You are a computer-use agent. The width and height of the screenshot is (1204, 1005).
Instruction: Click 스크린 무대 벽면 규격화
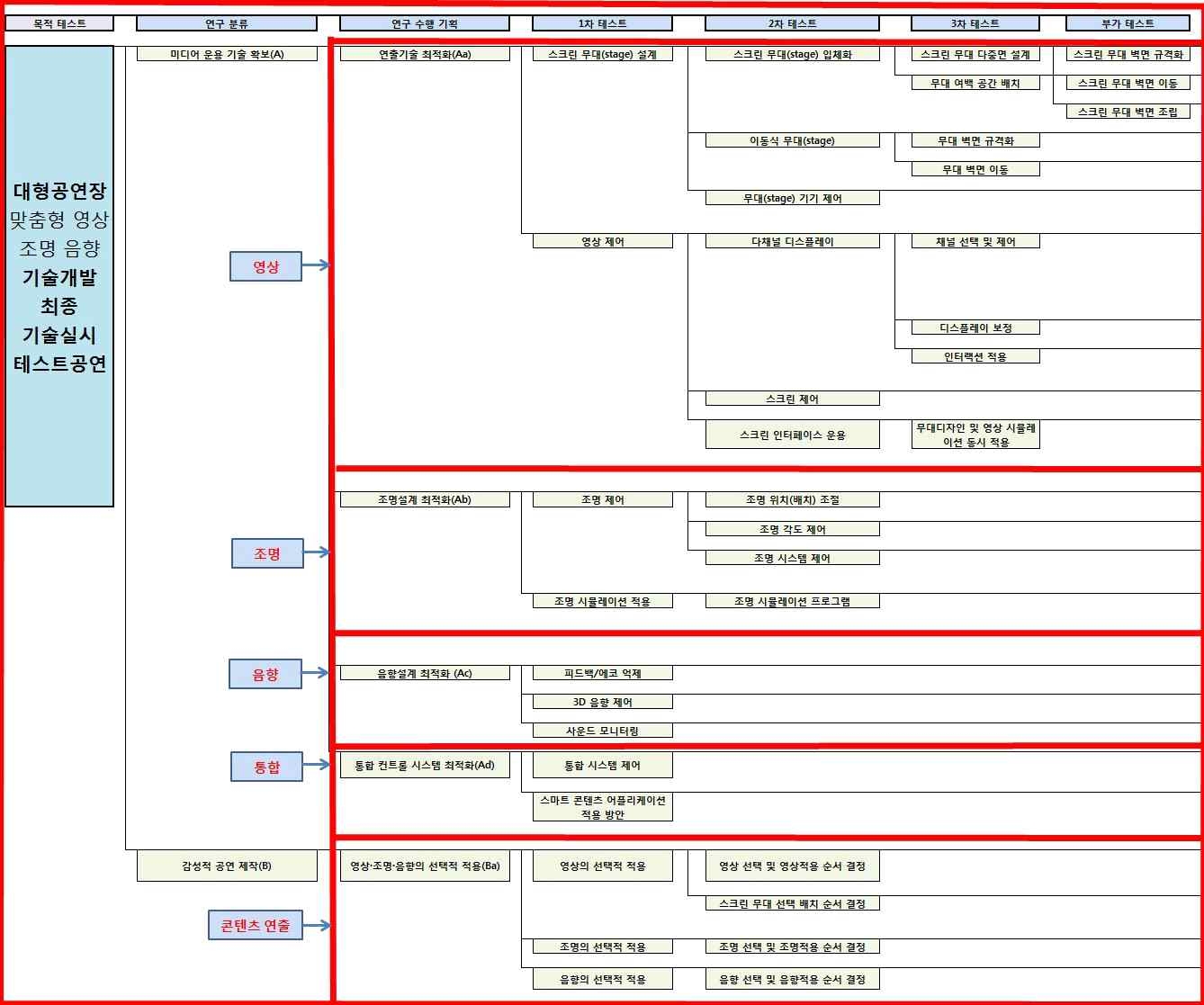(x=1128, y=54)
